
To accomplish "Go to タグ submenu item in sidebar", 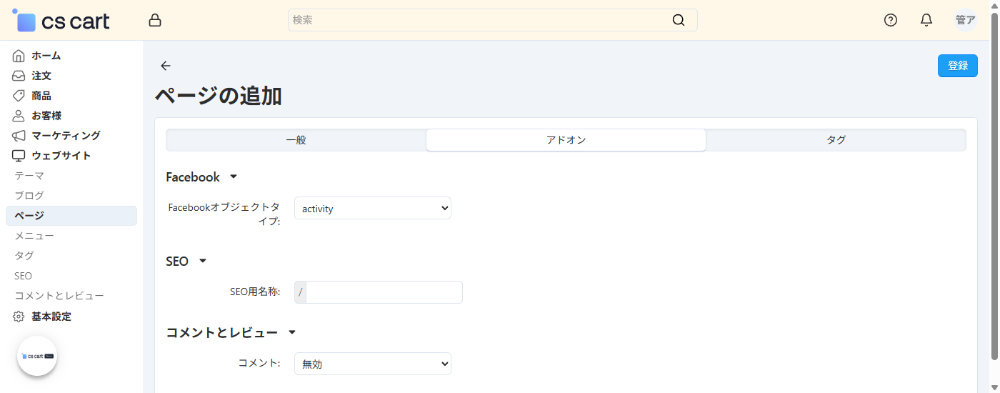I will point(24,256).
